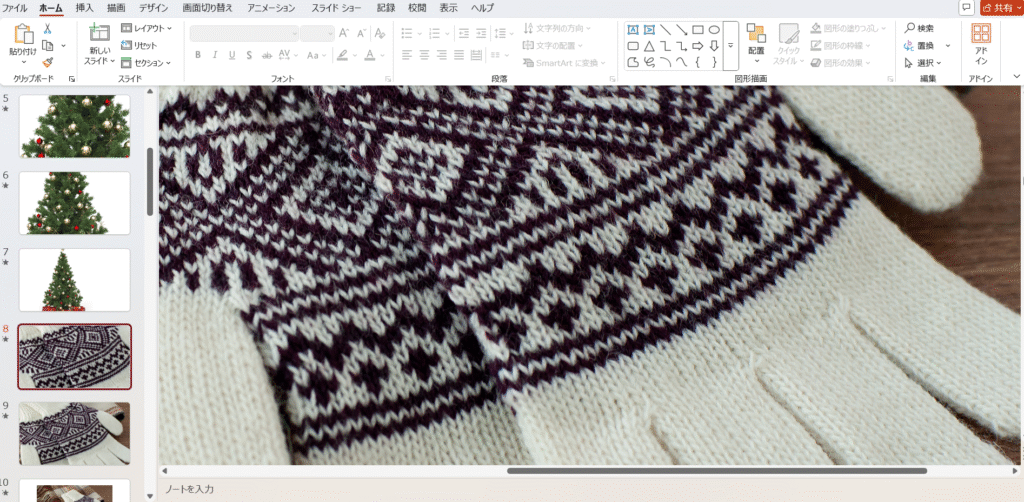This screenshot has width=1024, height=502.
Task: Open the comments speech bubble icon
Action: click(966, 8)
